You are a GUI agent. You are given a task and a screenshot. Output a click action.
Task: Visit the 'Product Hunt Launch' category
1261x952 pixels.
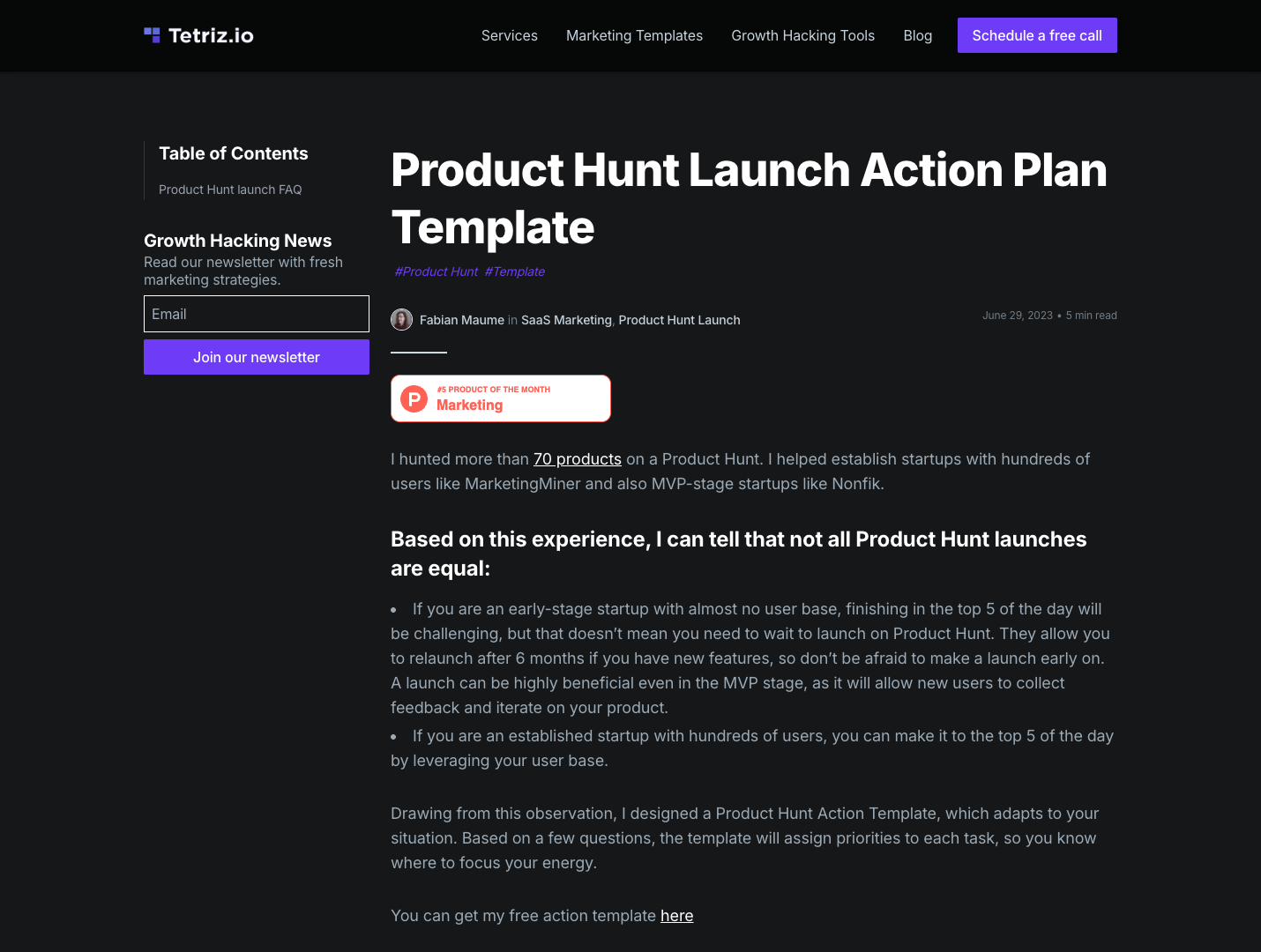pos(679,320)
